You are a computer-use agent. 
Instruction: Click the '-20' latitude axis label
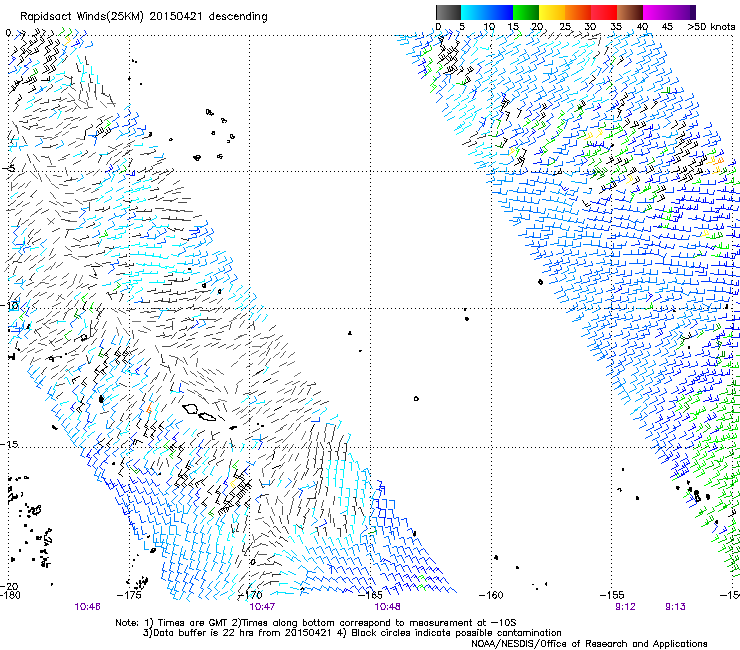10,587
